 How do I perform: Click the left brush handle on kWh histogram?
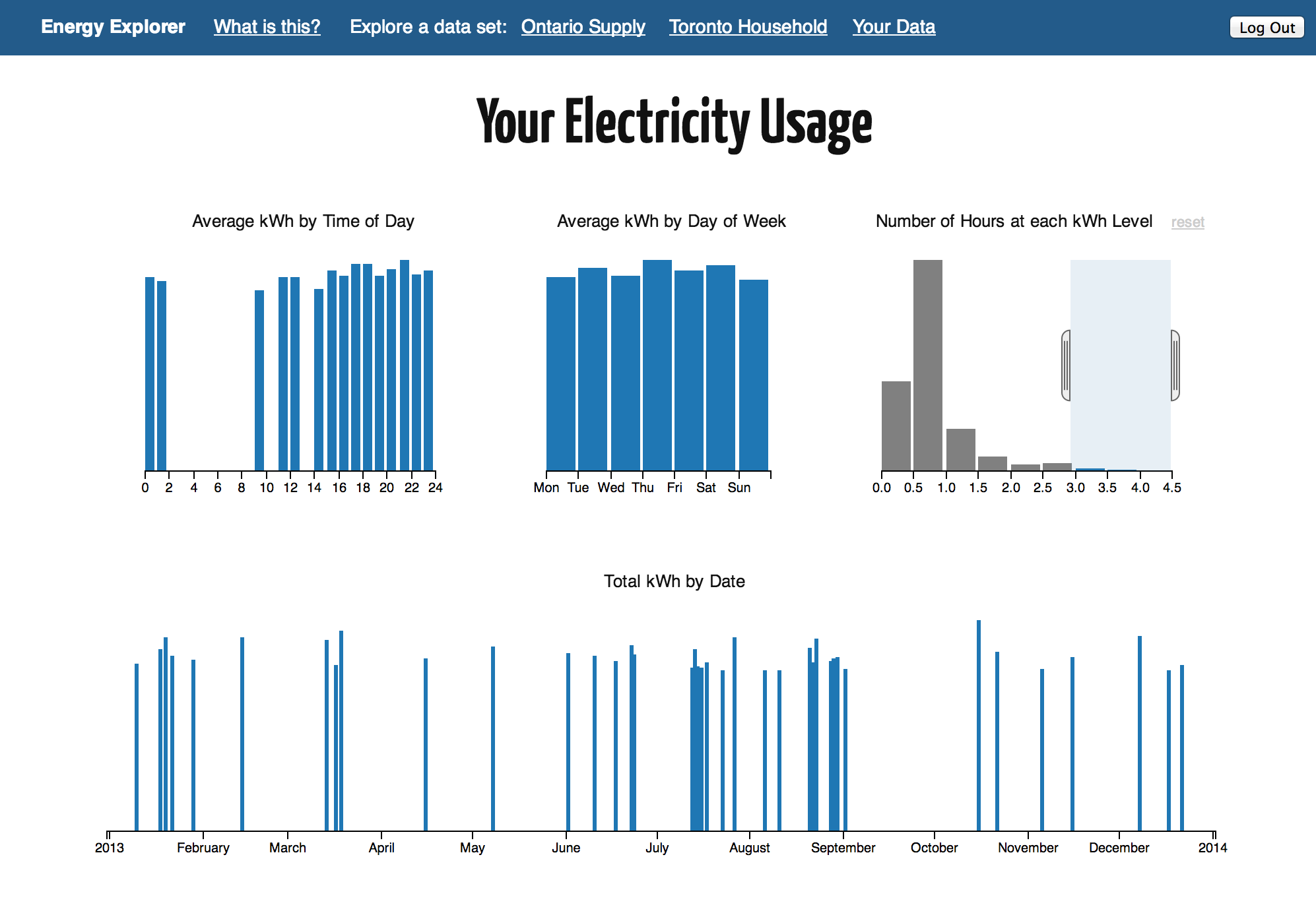(1066, 365)
